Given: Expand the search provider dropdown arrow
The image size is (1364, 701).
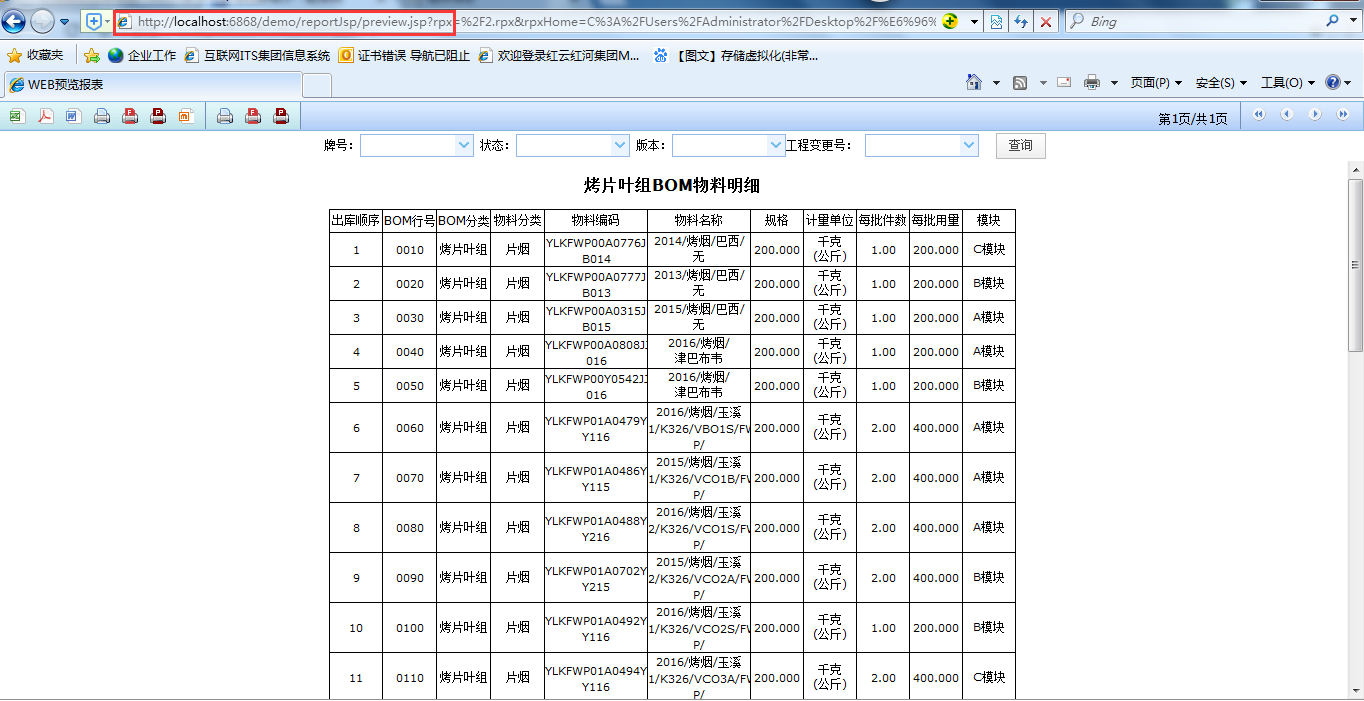Looking at the screenshot, I should (1354, 21).
